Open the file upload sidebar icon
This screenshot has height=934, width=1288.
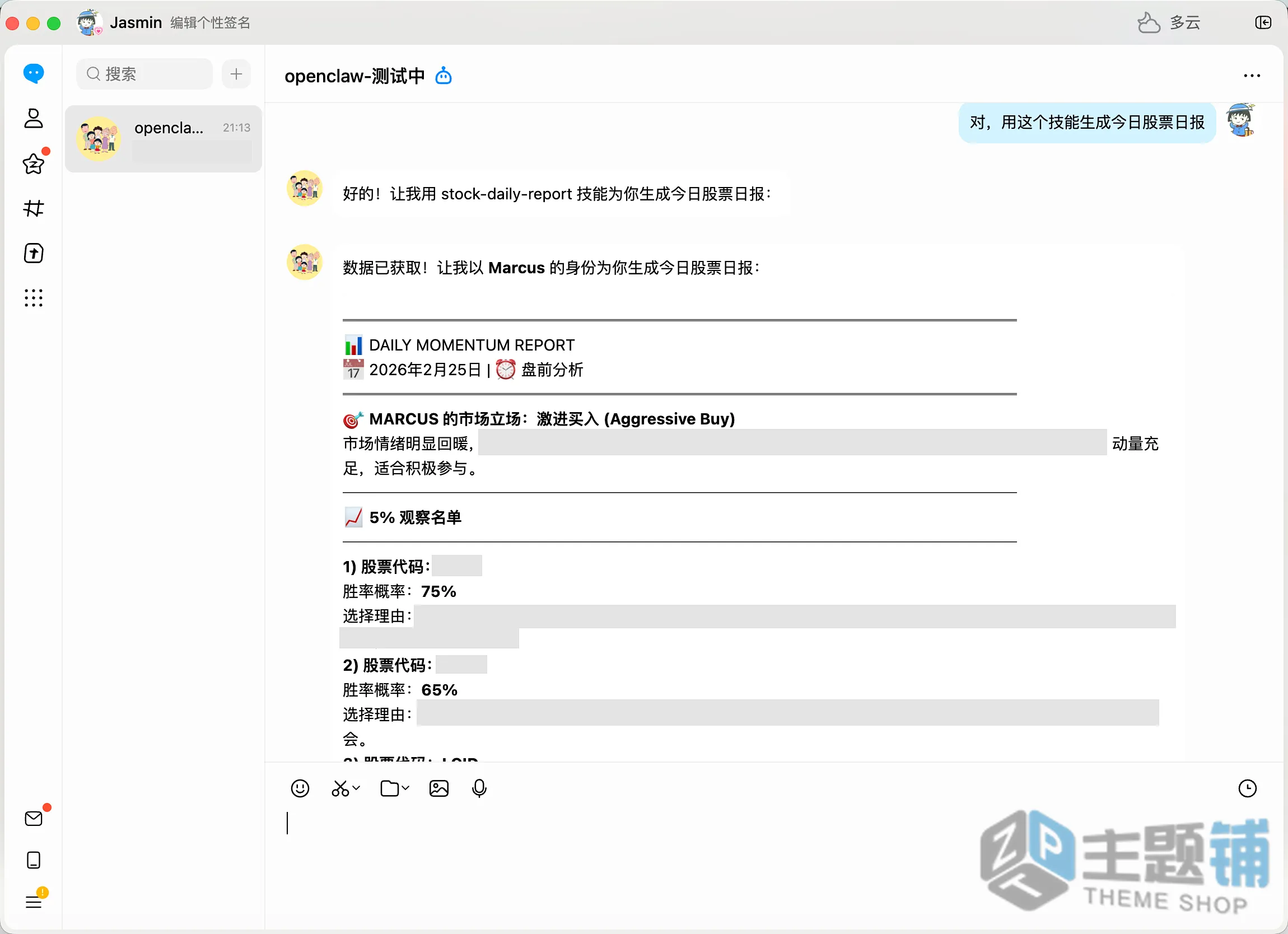tap(34, 253)
